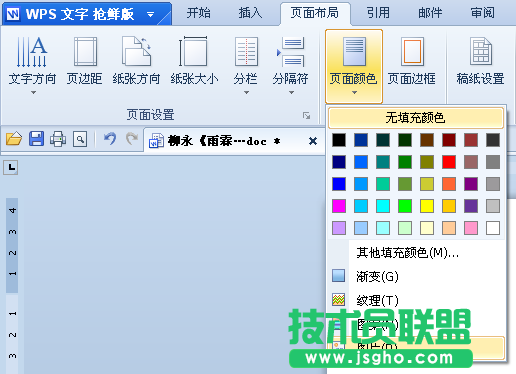Switch to the Review (审阅) tab

482,13
